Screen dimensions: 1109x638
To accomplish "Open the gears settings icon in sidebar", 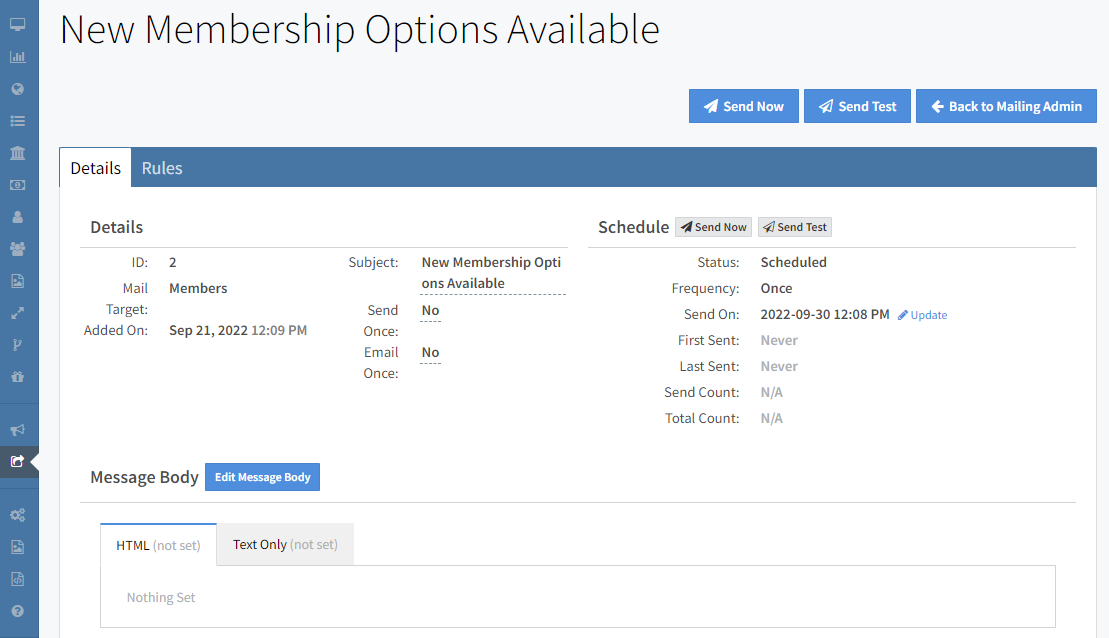I will (x=17, y=515).
